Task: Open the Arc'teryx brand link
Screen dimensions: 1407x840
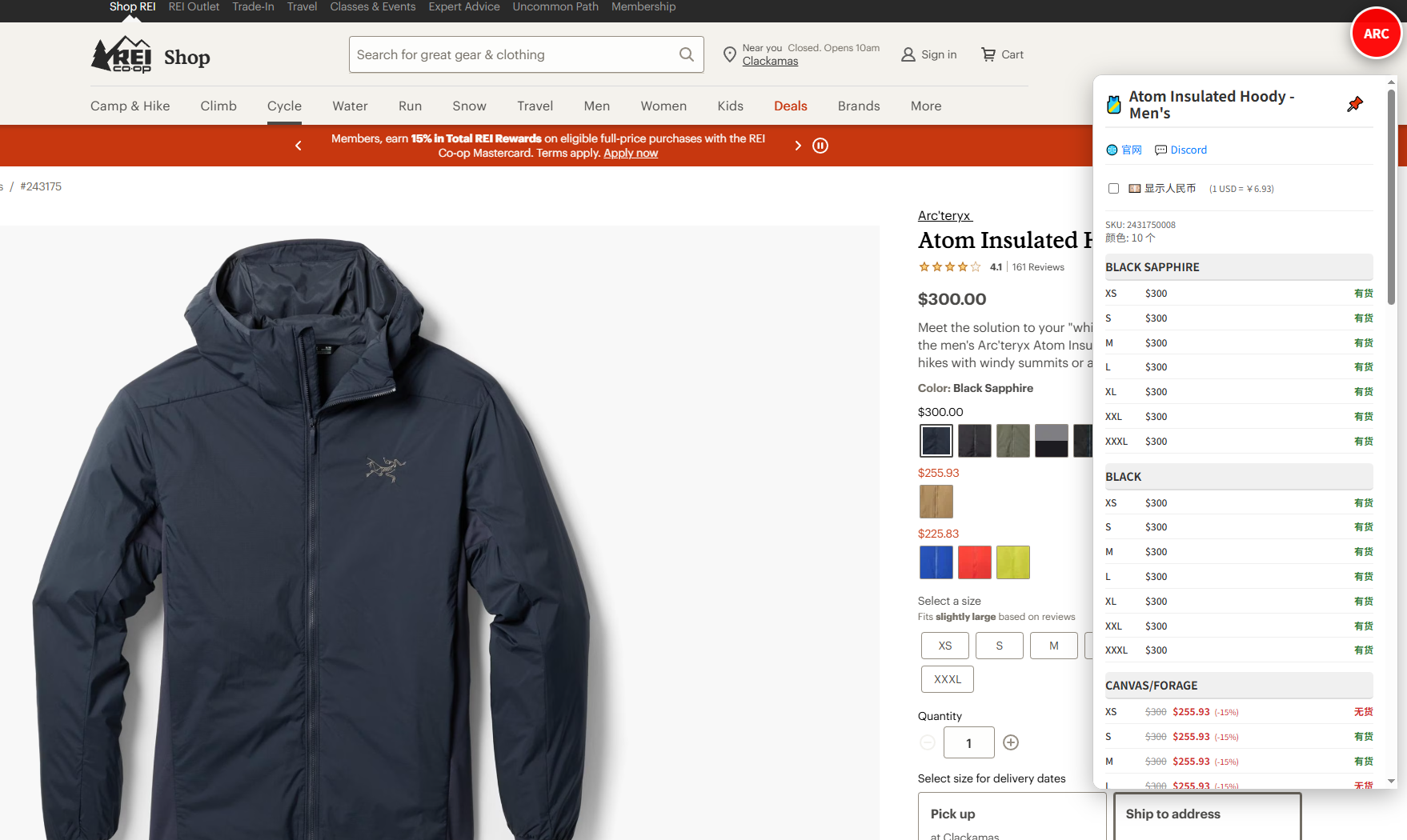Action: [x=944, y=215]
